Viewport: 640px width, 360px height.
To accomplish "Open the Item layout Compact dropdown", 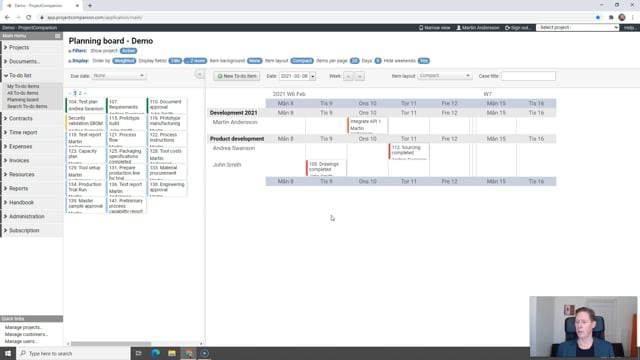I will 444,76.
